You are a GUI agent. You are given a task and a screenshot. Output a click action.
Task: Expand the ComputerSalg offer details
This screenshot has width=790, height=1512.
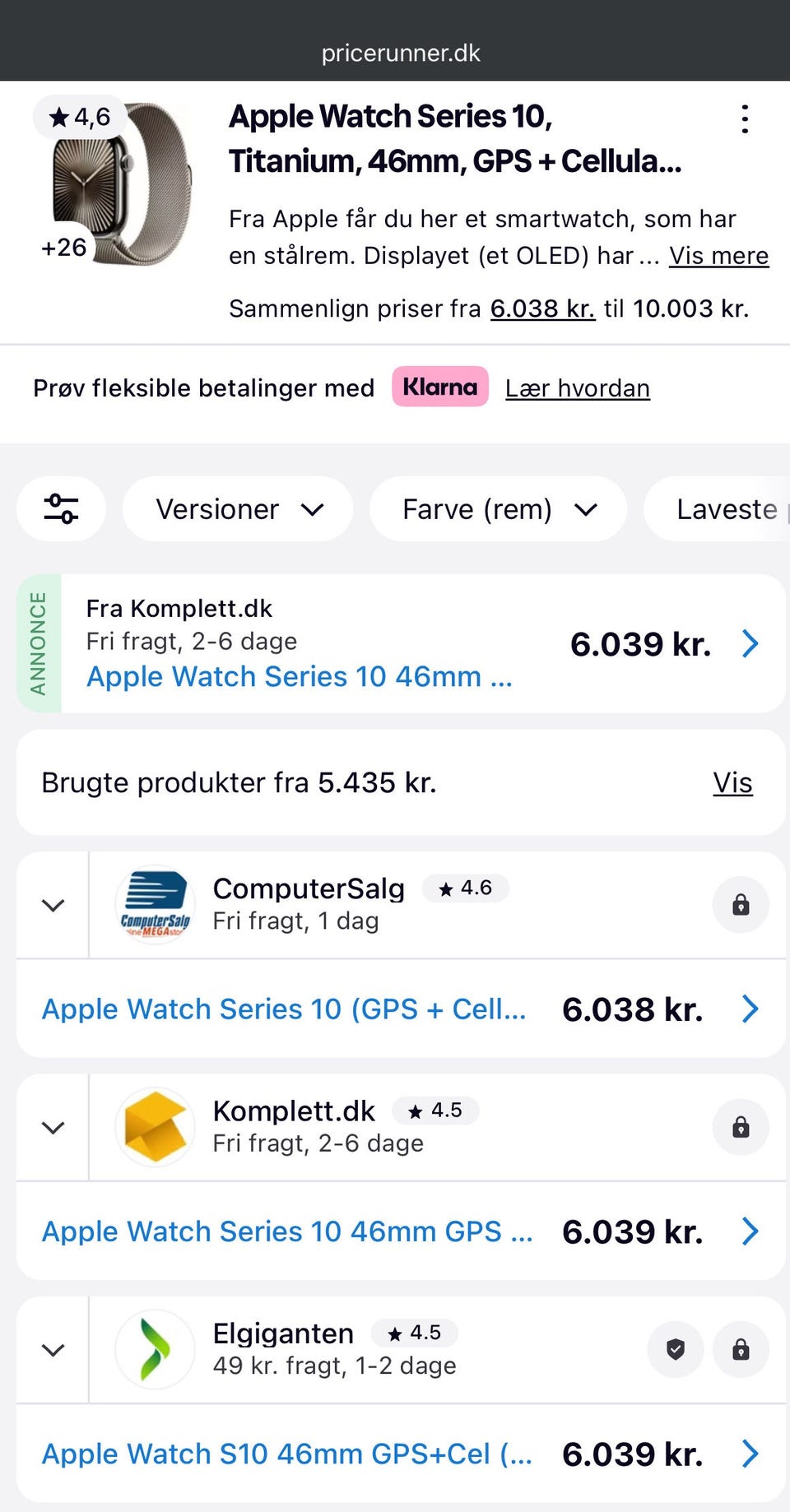pos(53,905)
